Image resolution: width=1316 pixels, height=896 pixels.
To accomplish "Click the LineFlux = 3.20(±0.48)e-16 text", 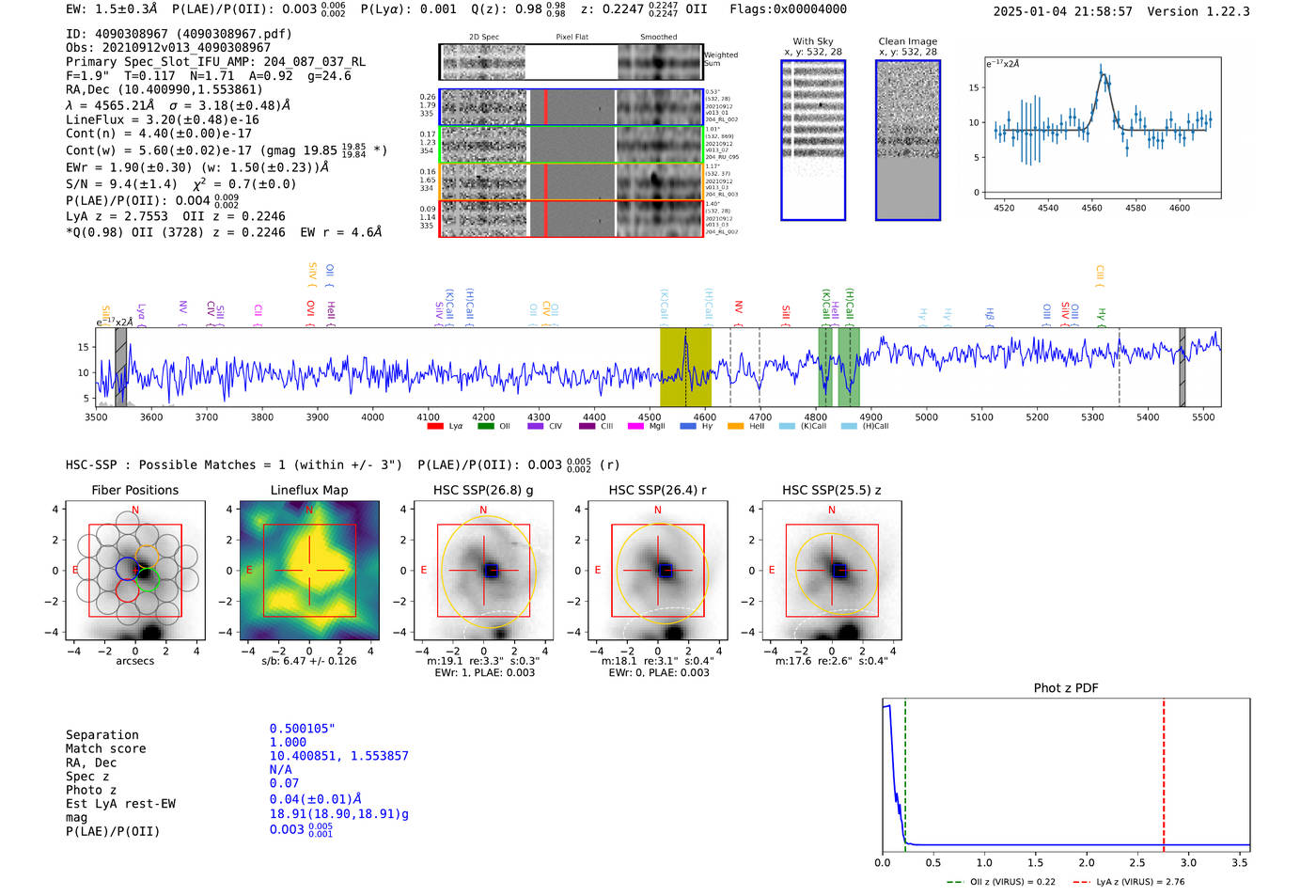I will (163, 119).
